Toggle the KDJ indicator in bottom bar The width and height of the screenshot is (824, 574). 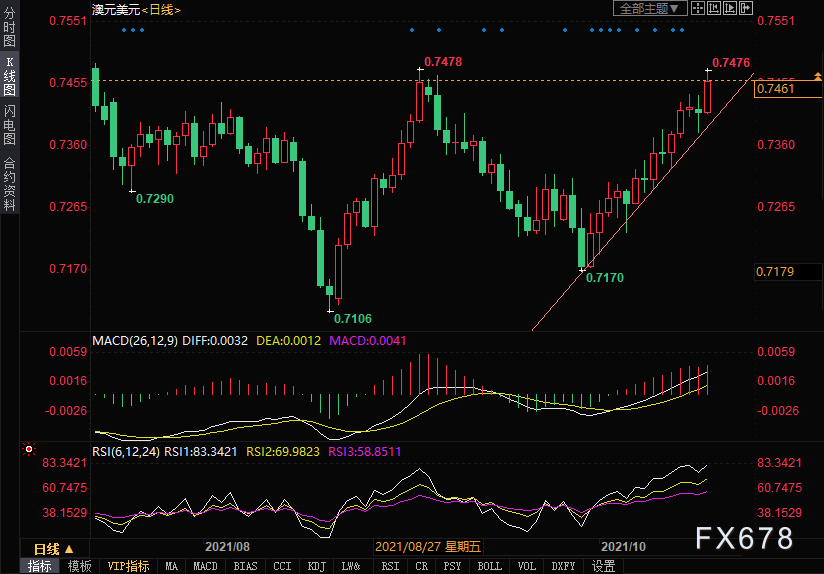click(x=317, y=566)
